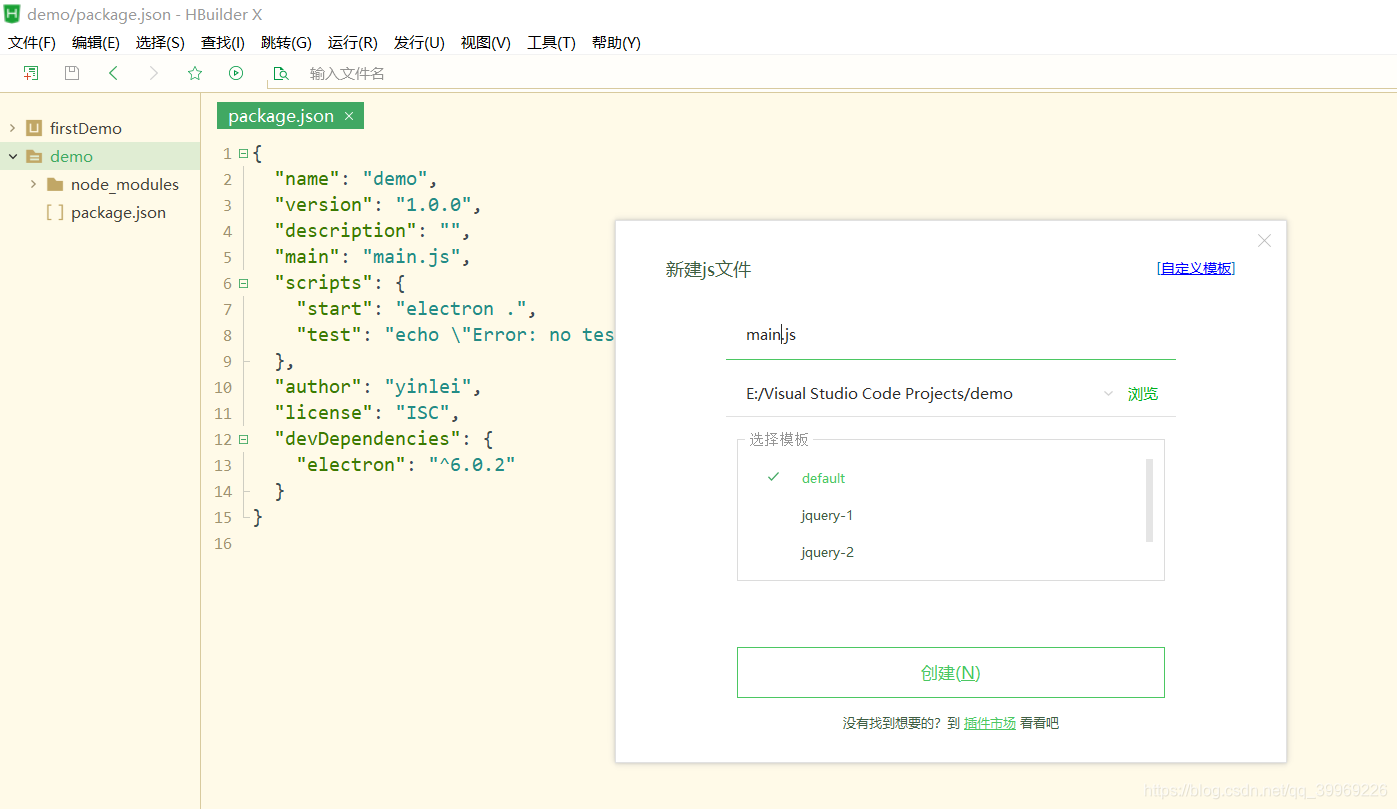Create a new file from toolbar
Viewport: 1397px width, 809px height.
[30, 72]
